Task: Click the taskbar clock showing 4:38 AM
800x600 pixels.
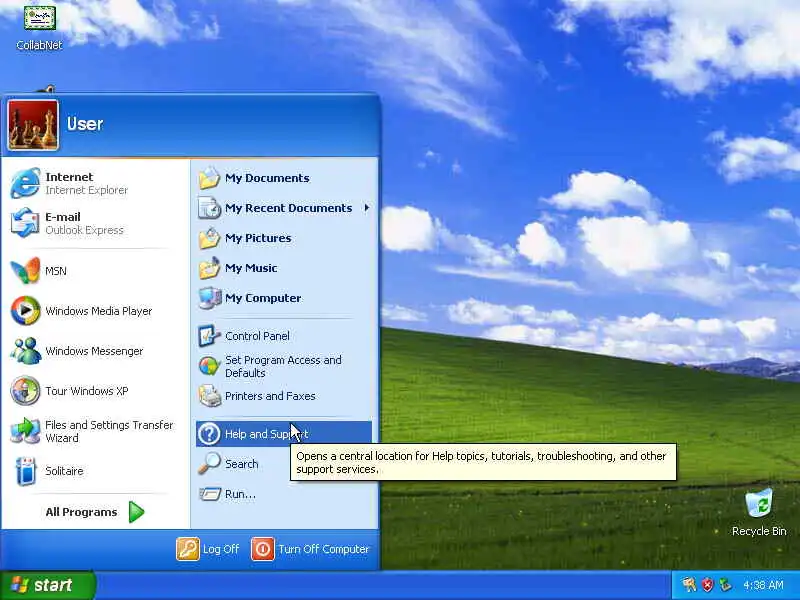Action: [x=763, y=585]
